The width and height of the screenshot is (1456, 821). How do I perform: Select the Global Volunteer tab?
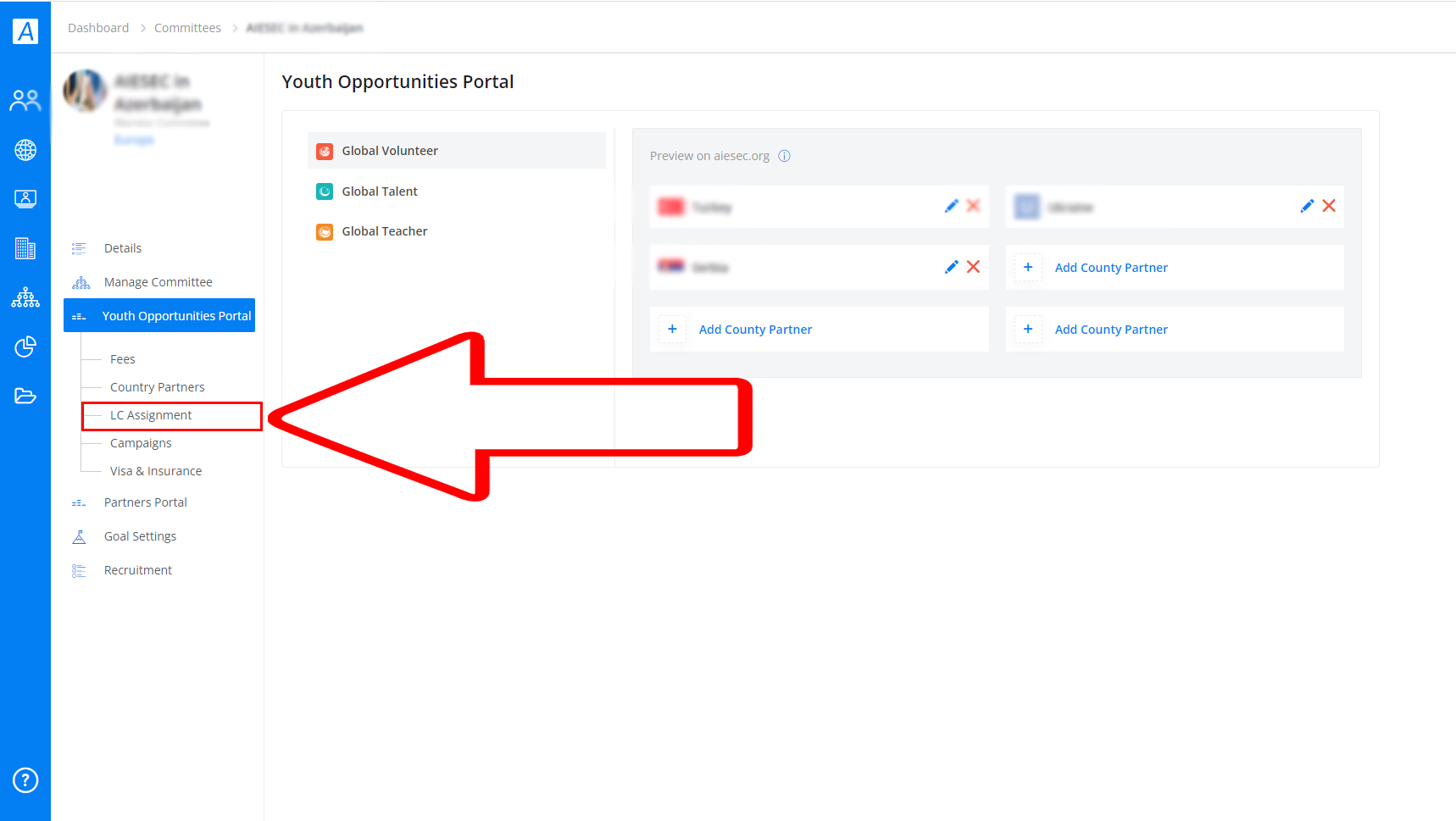coord(457,151)
